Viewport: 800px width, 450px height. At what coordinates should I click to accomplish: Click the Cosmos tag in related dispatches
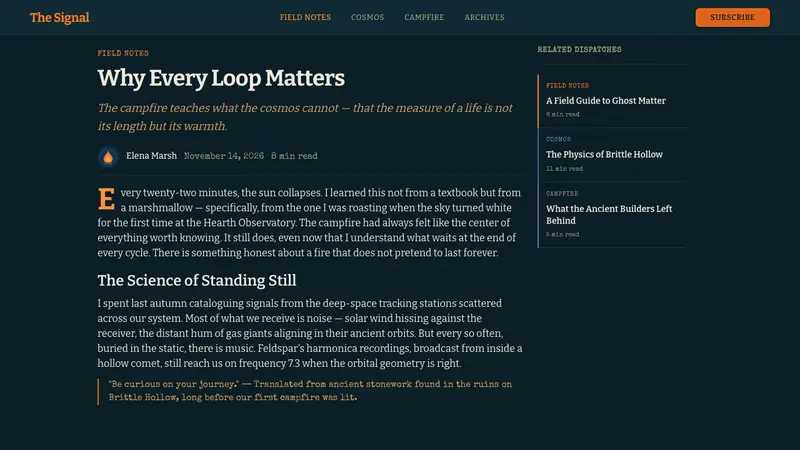(x=558, y=139)
